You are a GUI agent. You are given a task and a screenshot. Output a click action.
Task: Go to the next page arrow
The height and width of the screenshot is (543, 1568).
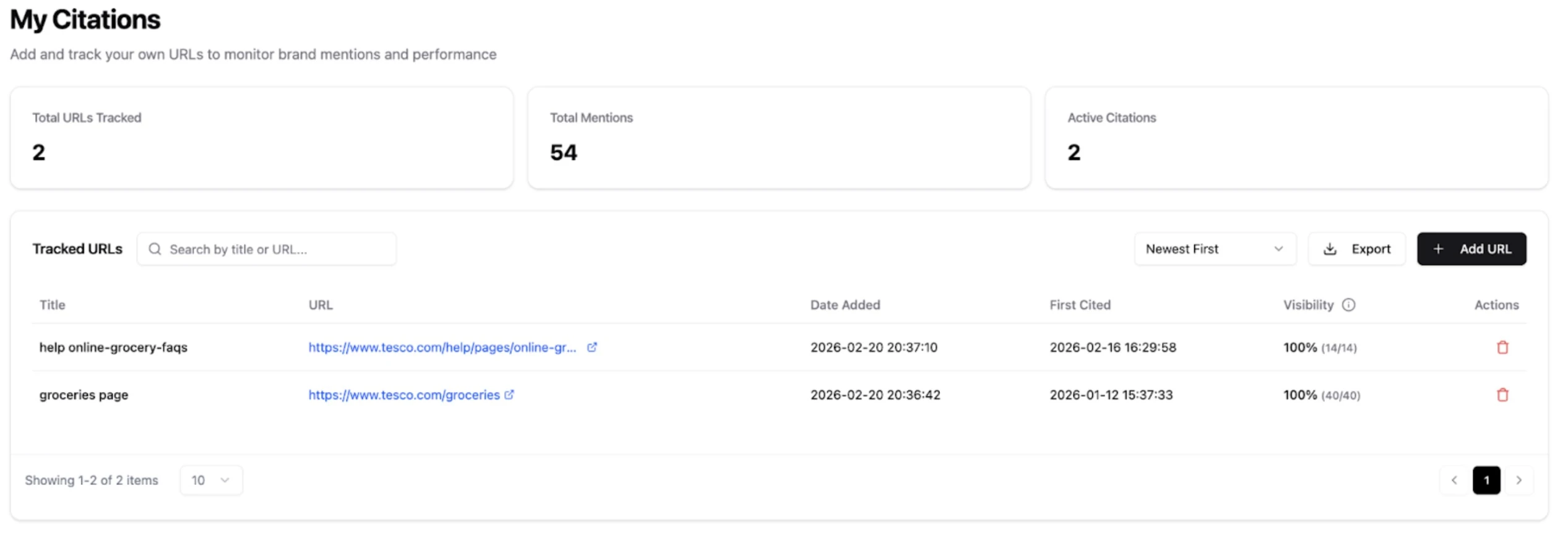(x=1518, y=481)
